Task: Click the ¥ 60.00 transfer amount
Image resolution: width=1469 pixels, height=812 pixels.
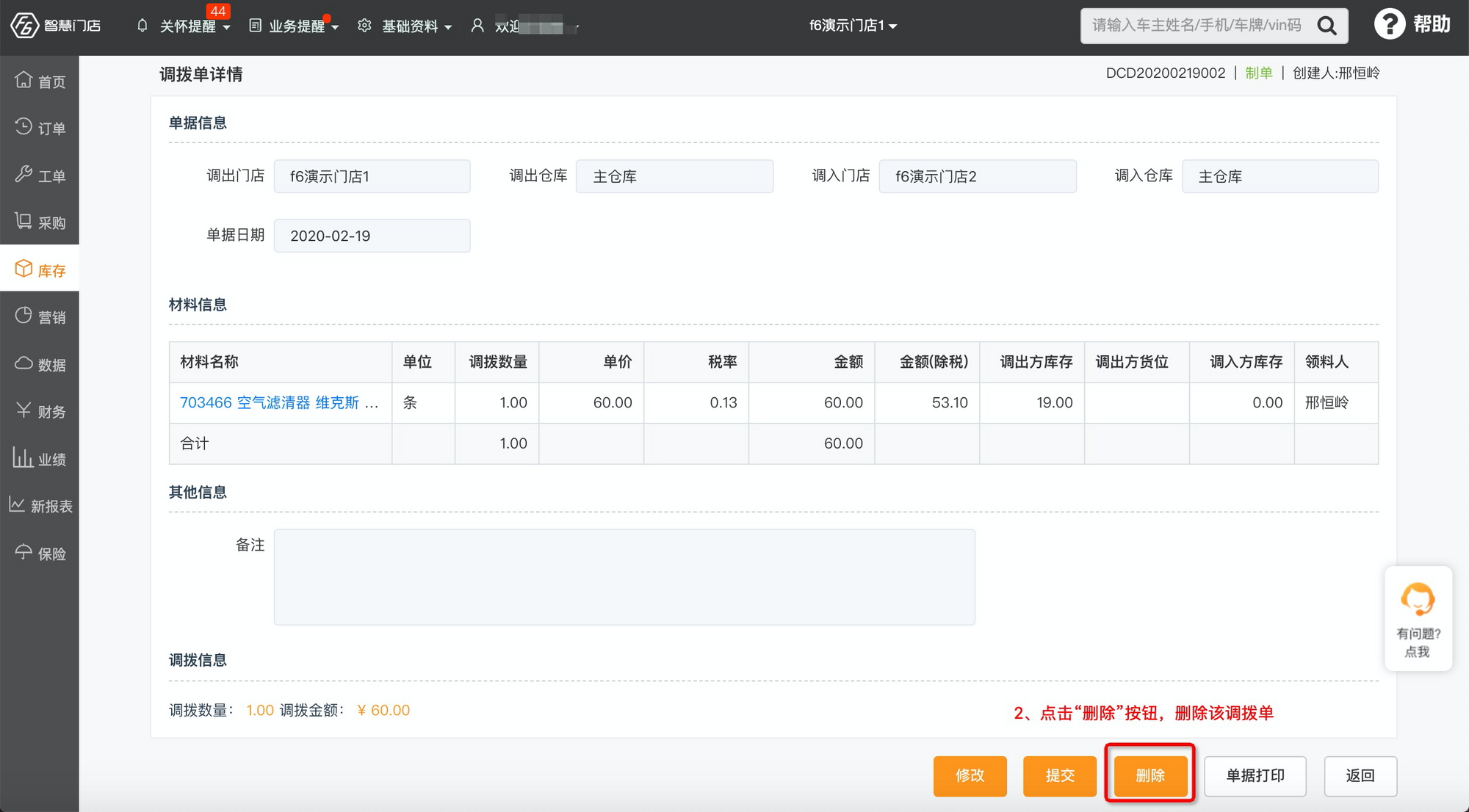Action: click(383, 710)
